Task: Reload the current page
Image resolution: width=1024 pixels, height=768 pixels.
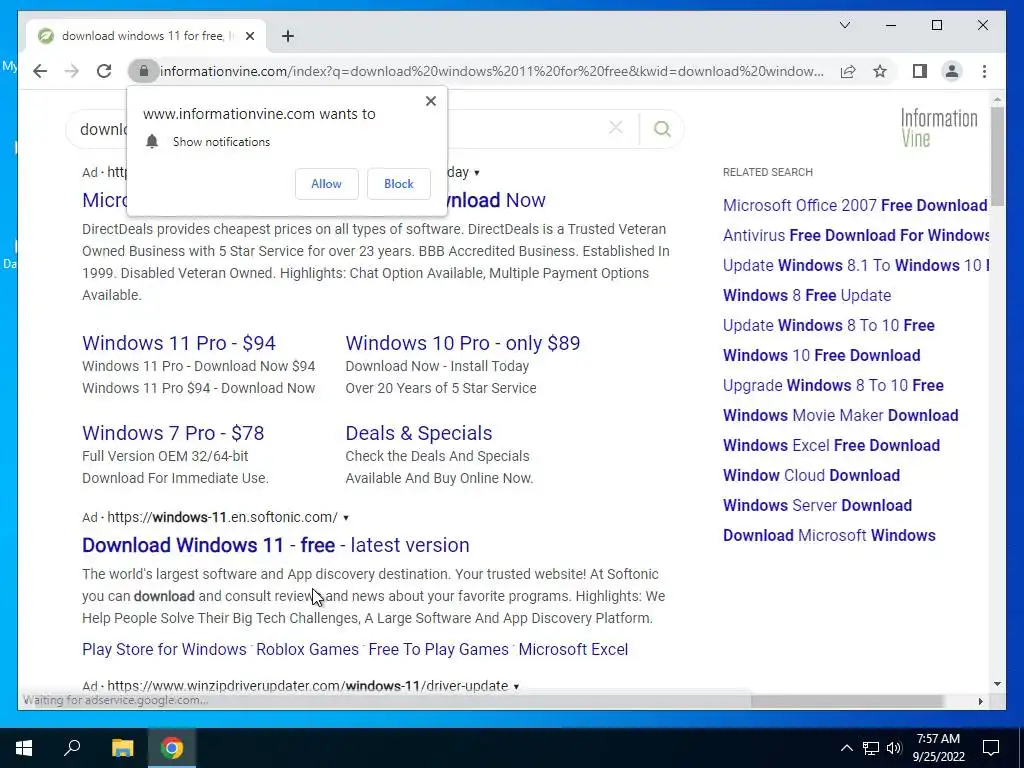Action: pyautogui.click(x=104, y=71)
